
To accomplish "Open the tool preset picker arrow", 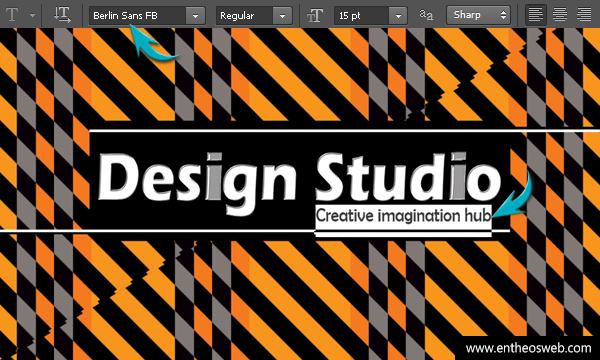I will (33, 16).
